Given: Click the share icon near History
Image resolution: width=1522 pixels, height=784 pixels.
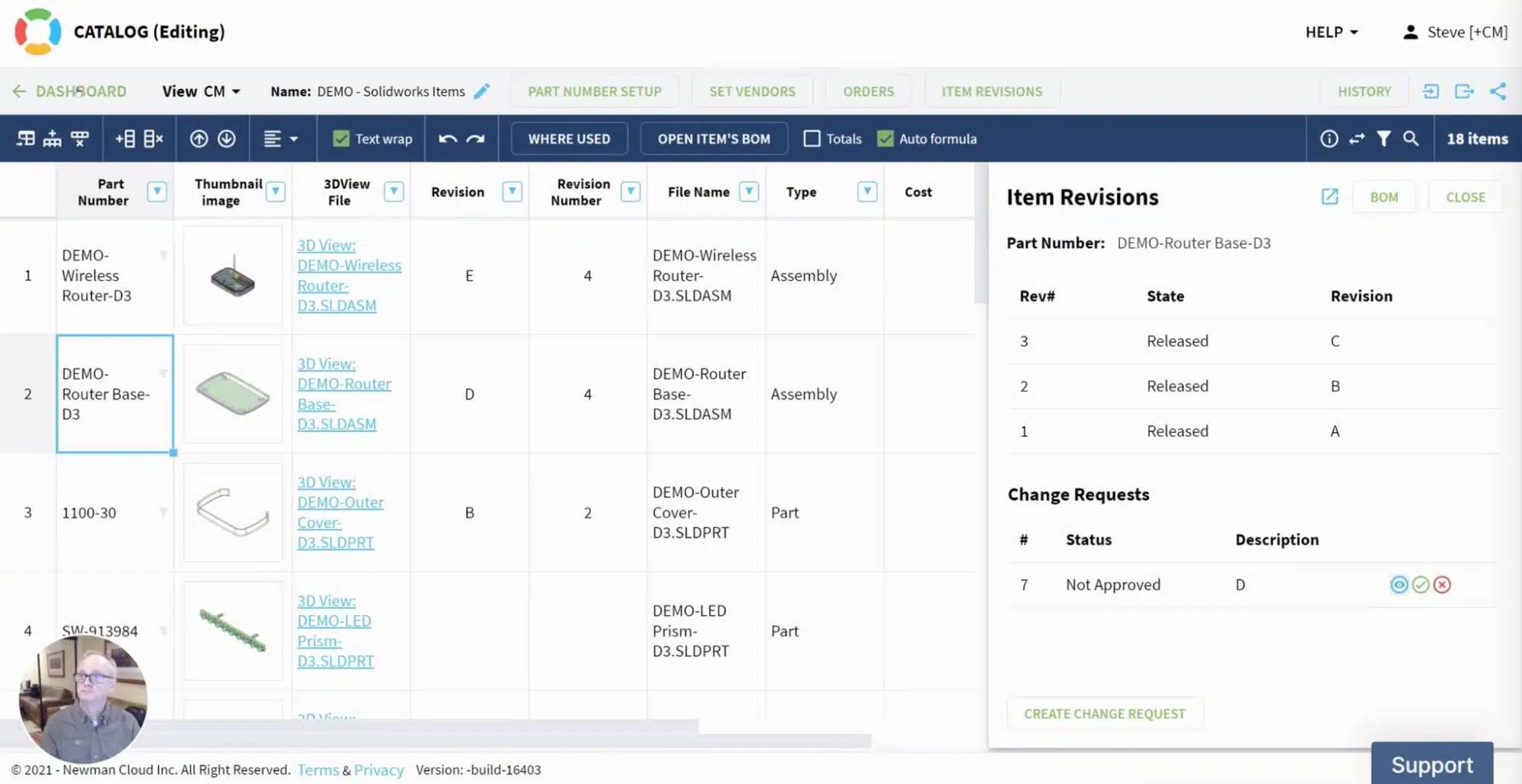Looking at the screenshot, I should [1498, 91].
